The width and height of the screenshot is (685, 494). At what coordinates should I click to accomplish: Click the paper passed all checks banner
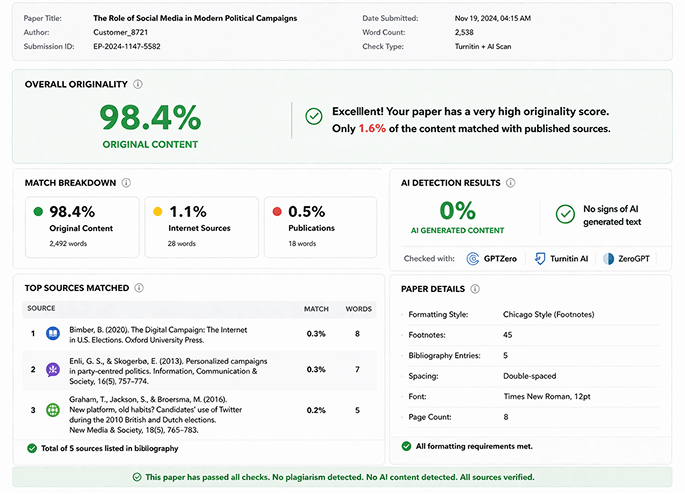pos(342,477)
